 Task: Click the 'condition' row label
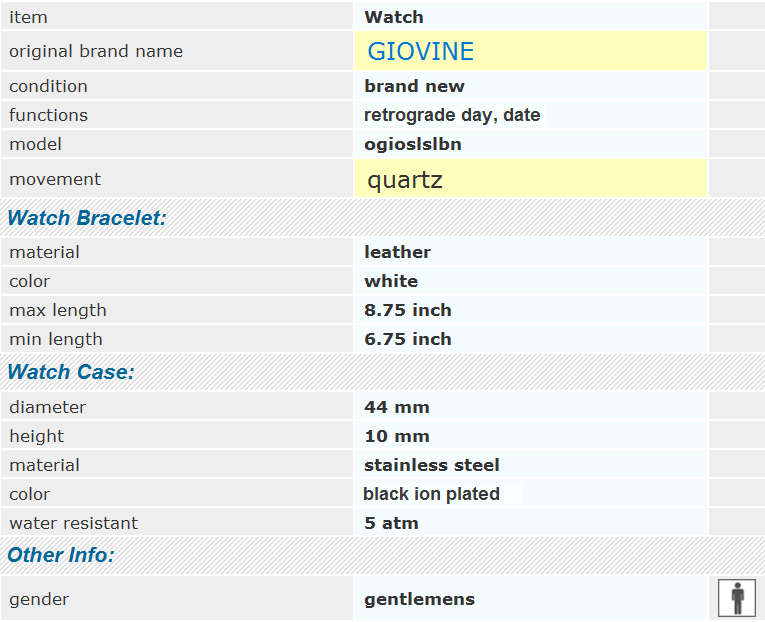click(x=48, y=86)
